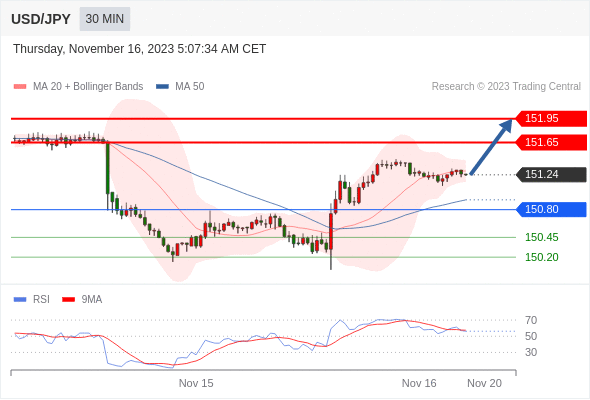
Task: Toggle MA 20 + Bollinger Bands legend swatch
Action: [x=20, y=87]
